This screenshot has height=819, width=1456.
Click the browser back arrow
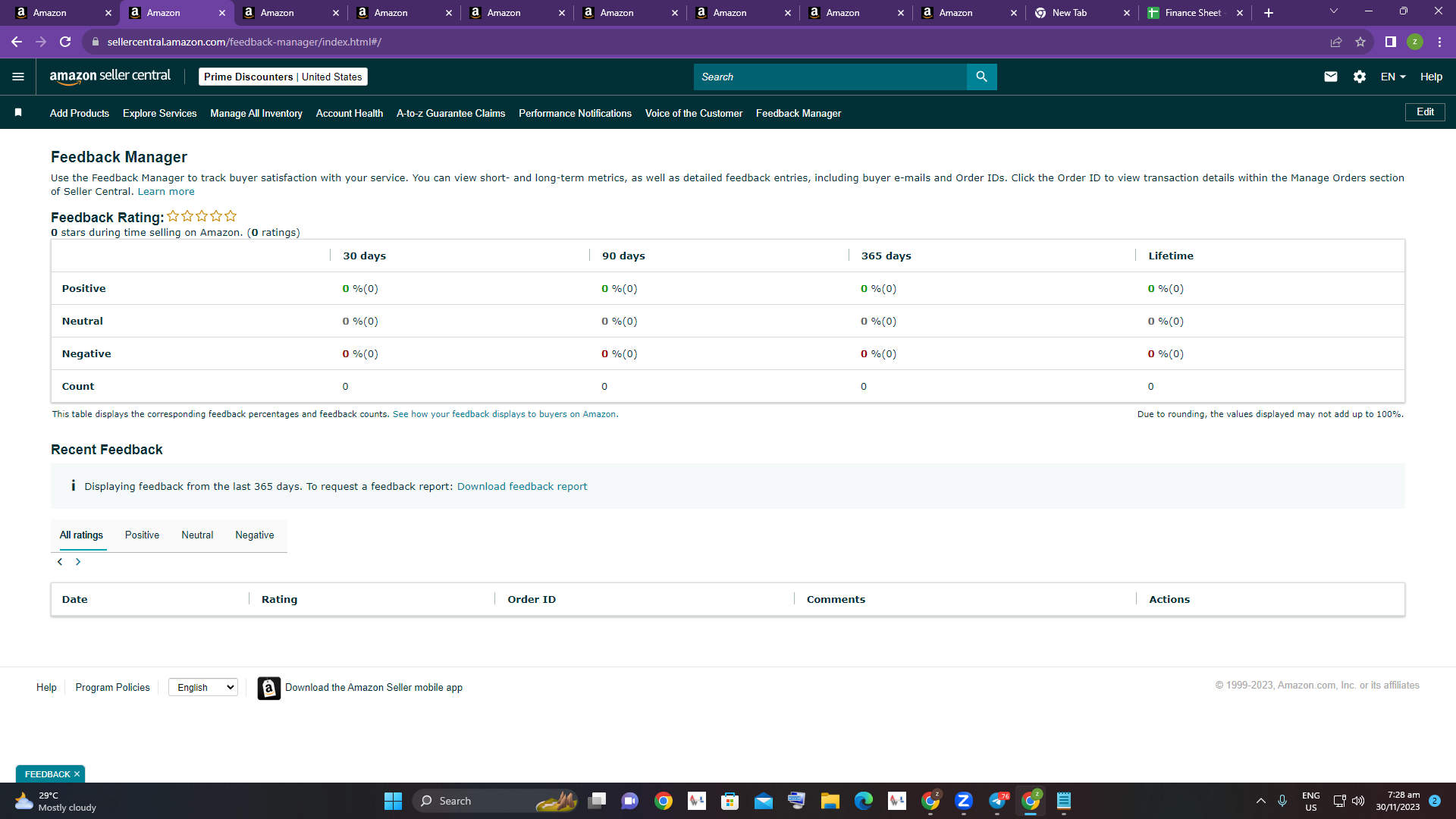click(x=17, y=42)
